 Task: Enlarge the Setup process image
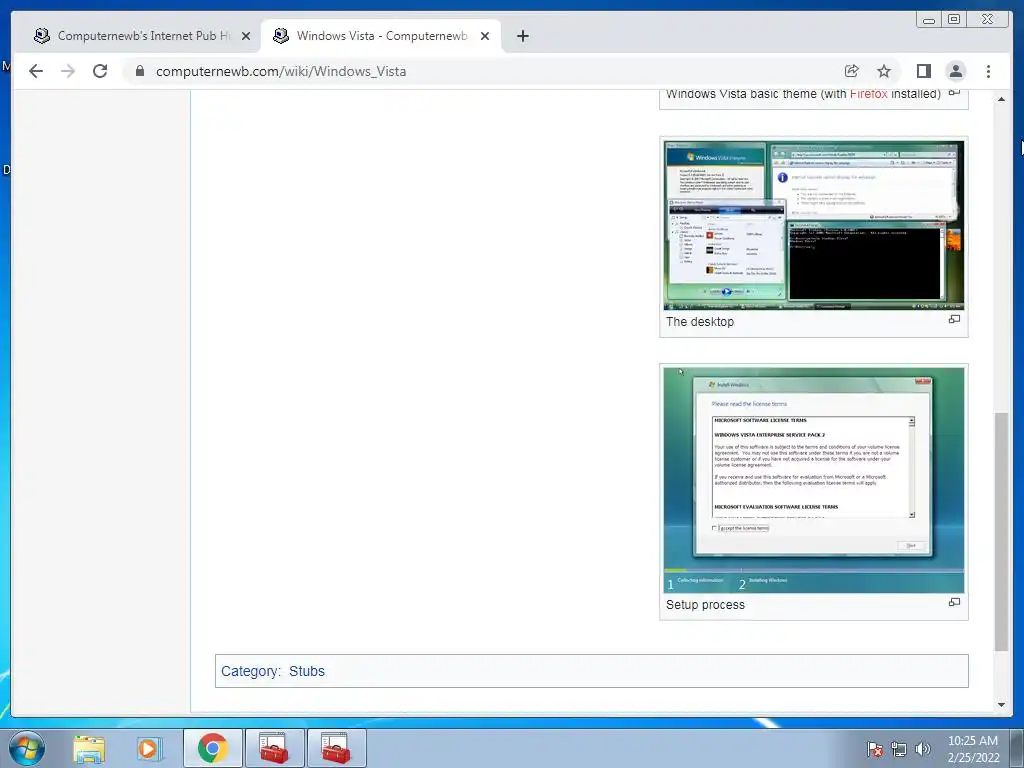point(954,602)
